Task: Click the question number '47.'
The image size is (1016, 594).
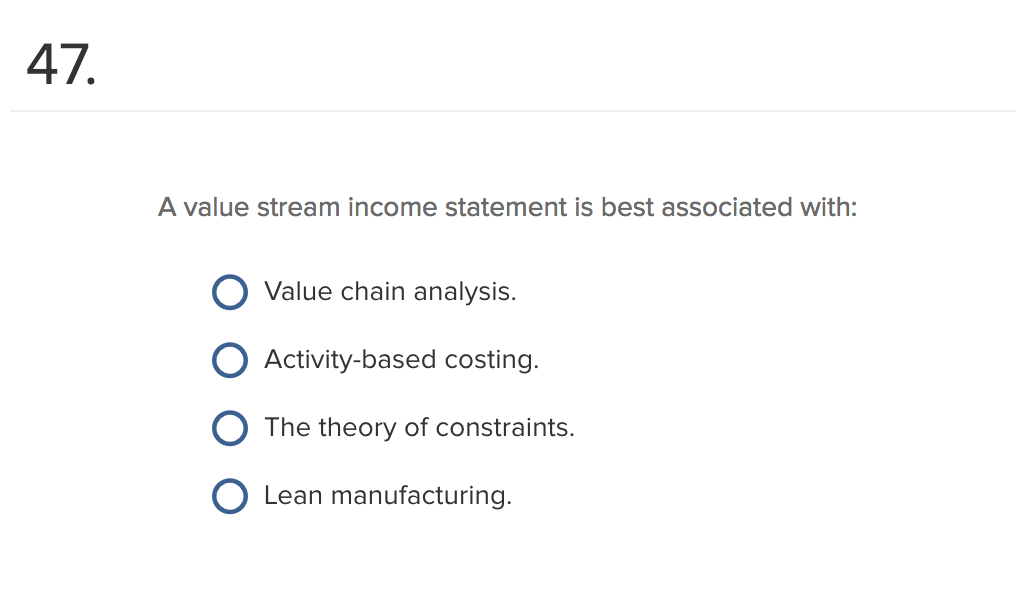Action: [x=62, y=64]
